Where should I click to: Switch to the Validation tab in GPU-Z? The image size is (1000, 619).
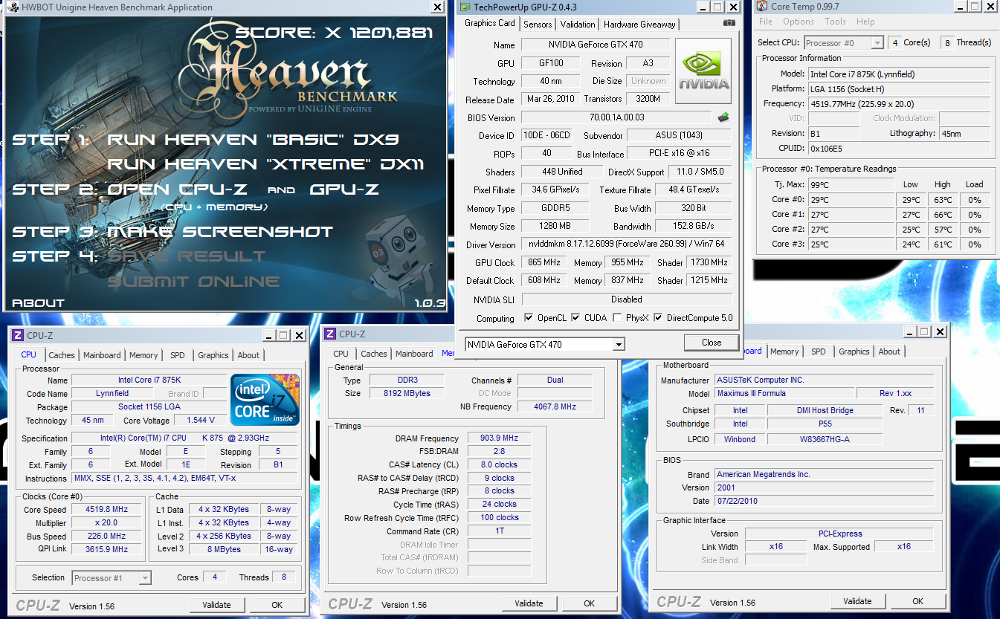[x=577, y=24]
